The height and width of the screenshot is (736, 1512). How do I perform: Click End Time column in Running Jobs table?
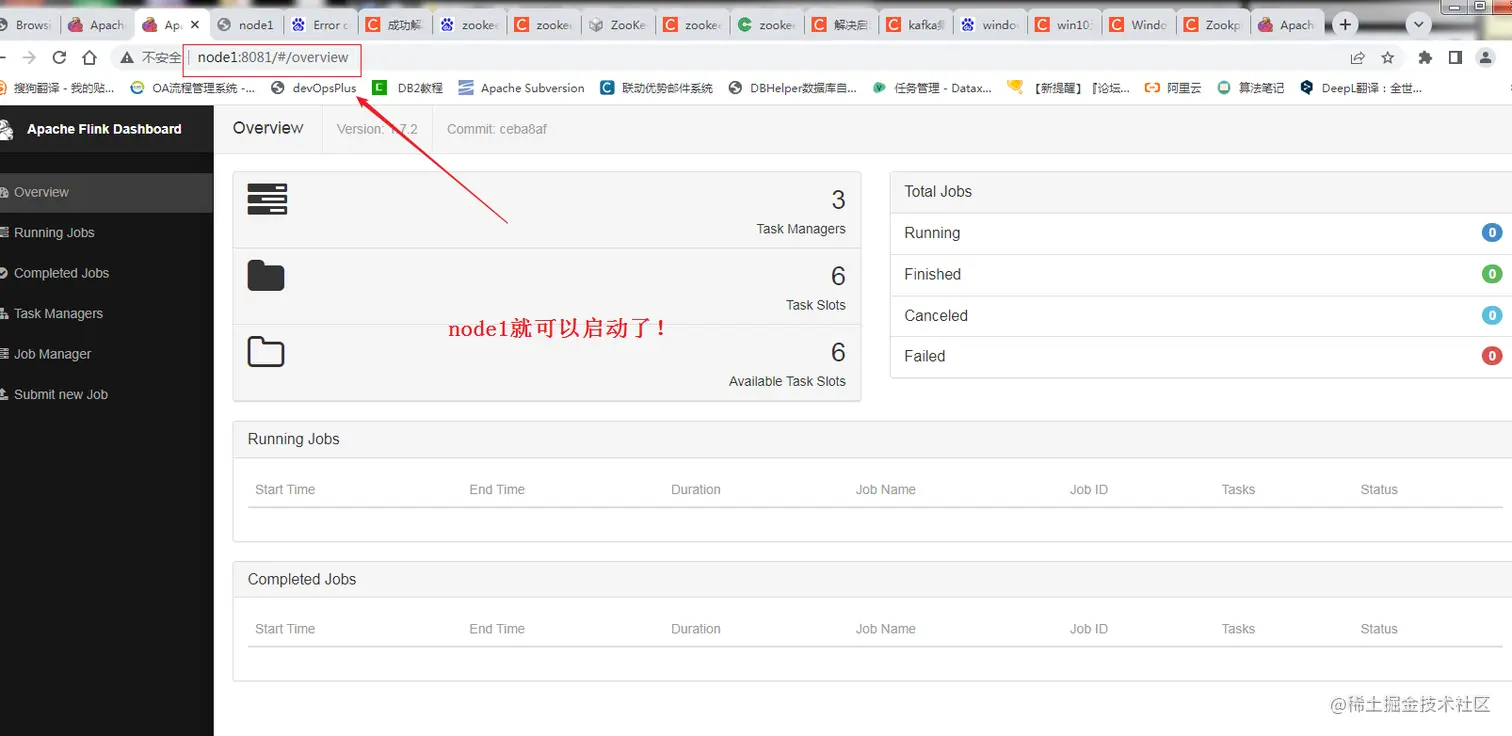(497, 490)
